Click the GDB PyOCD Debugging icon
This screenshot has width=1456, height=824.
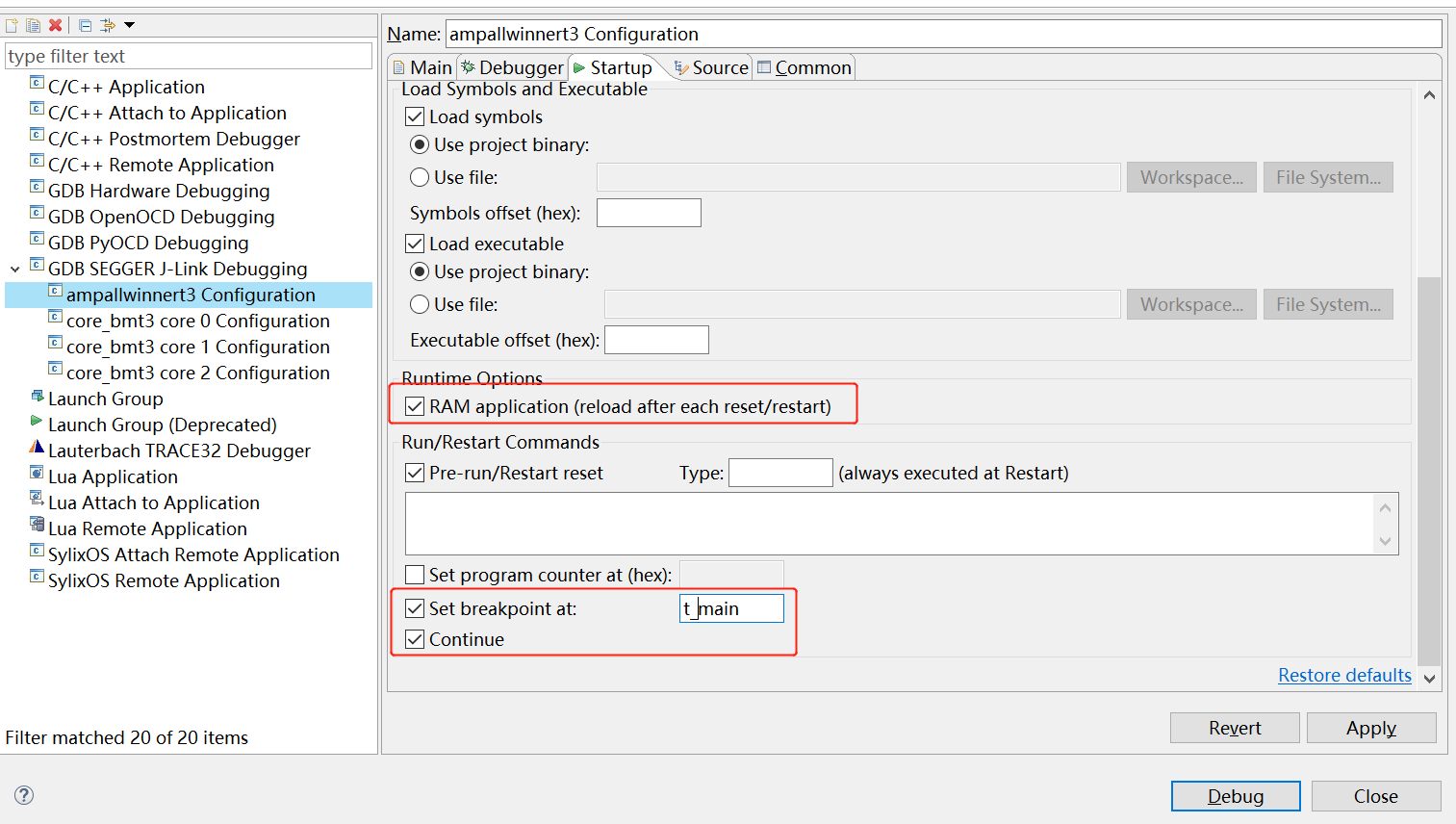pos(37,238)
